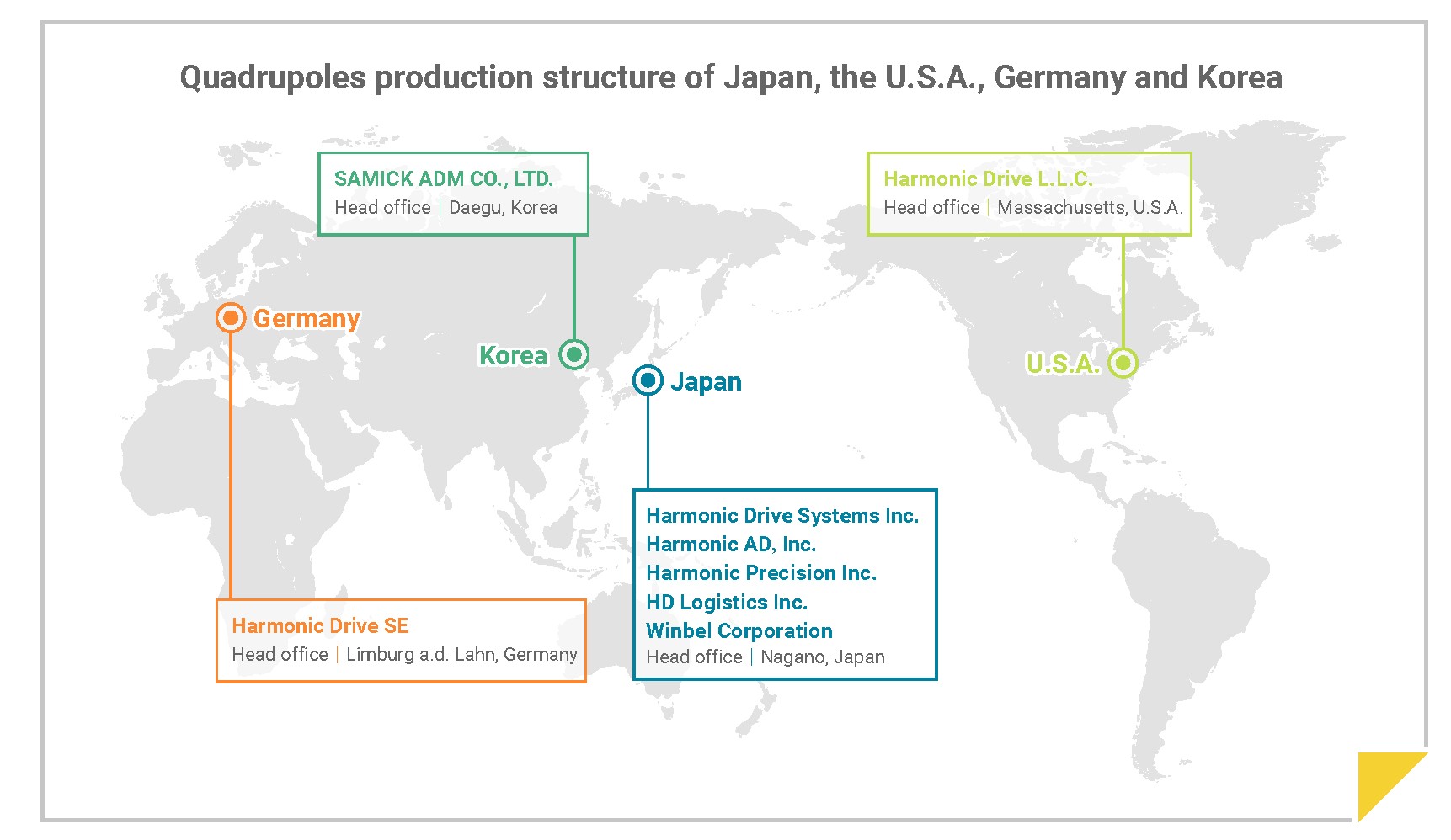
Task: Click the 'Harmonic Drive L.L.C.' heading
Action: pyautogui.click(x=988, y=179)
